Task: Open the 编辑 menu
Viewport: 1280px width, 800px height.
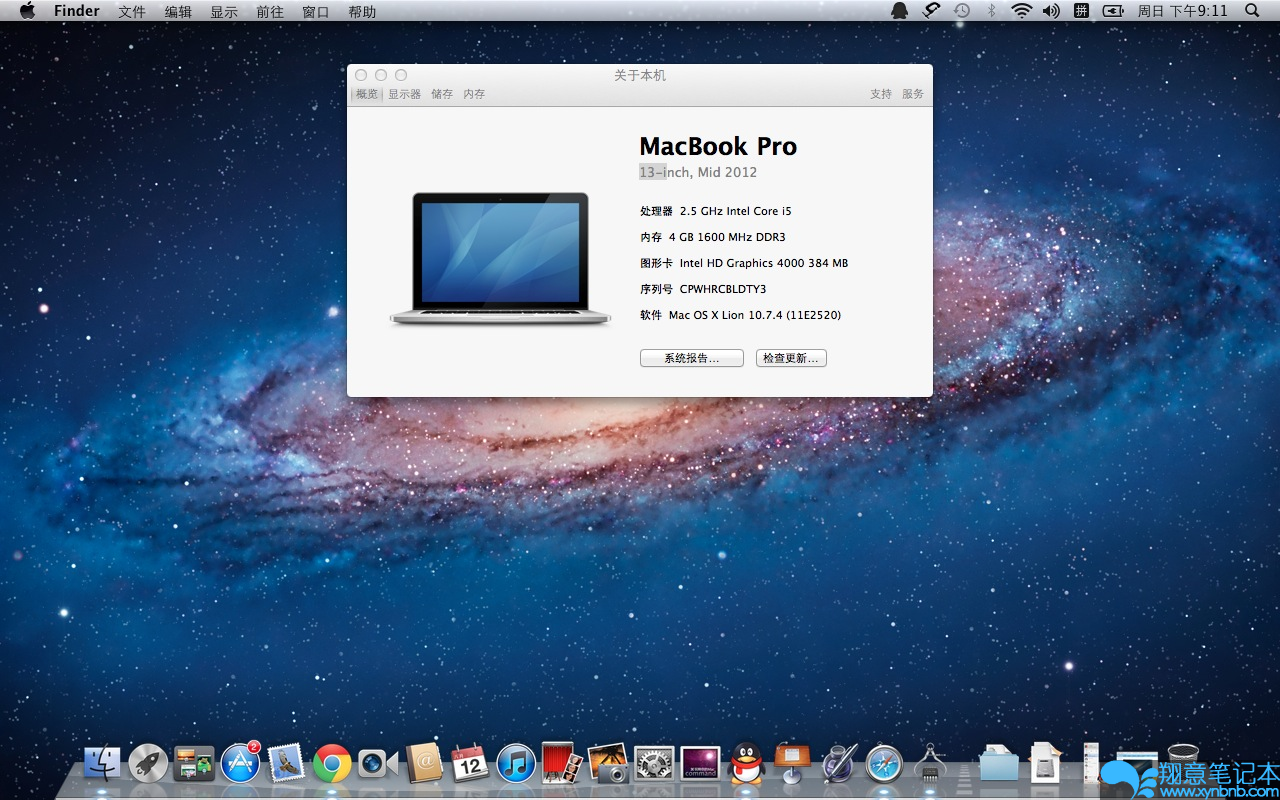Action: 178,12
